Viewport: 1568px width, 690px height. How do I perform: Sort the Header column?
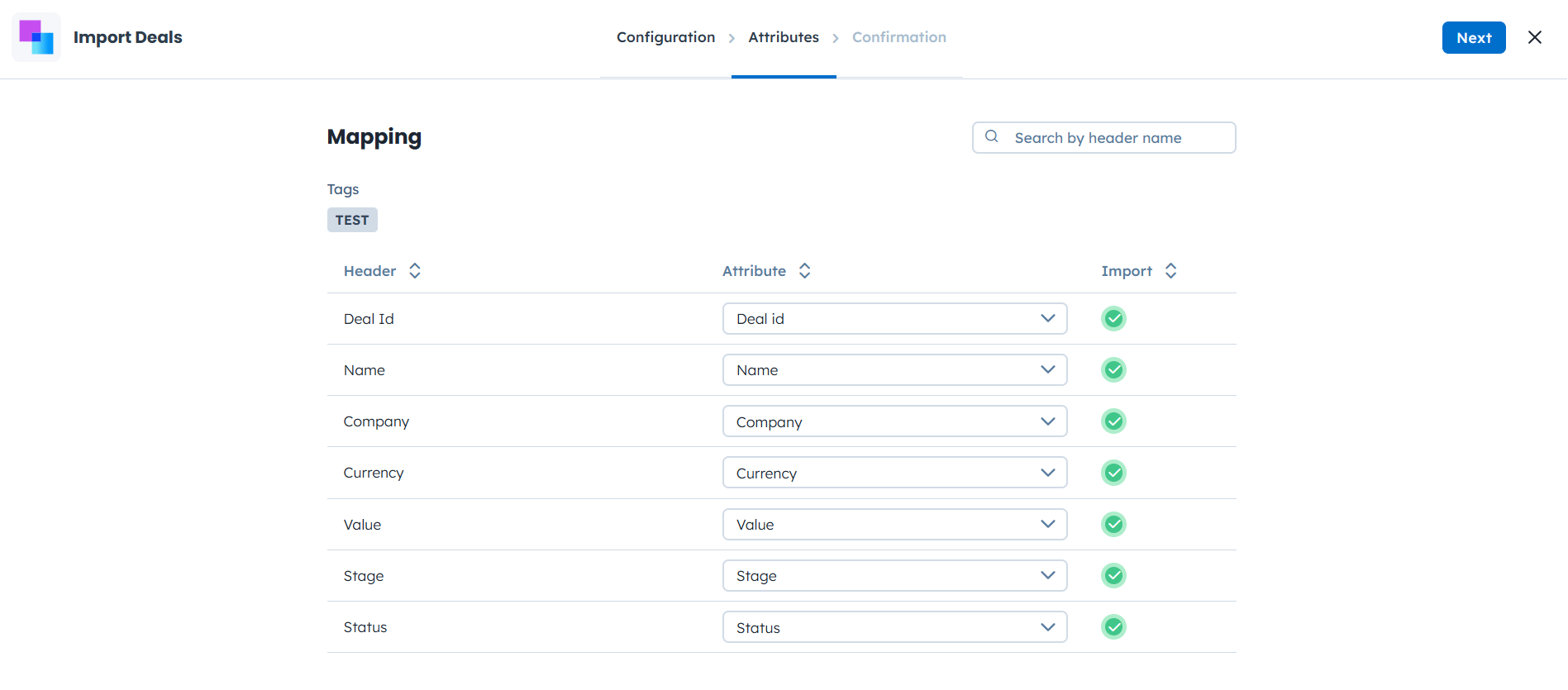[x=415, y=271]
